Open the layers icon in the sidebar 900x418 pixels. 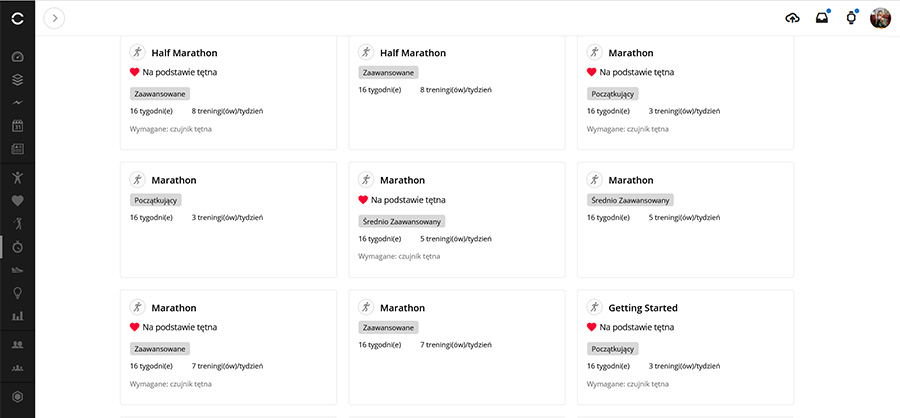pos(17,80)
